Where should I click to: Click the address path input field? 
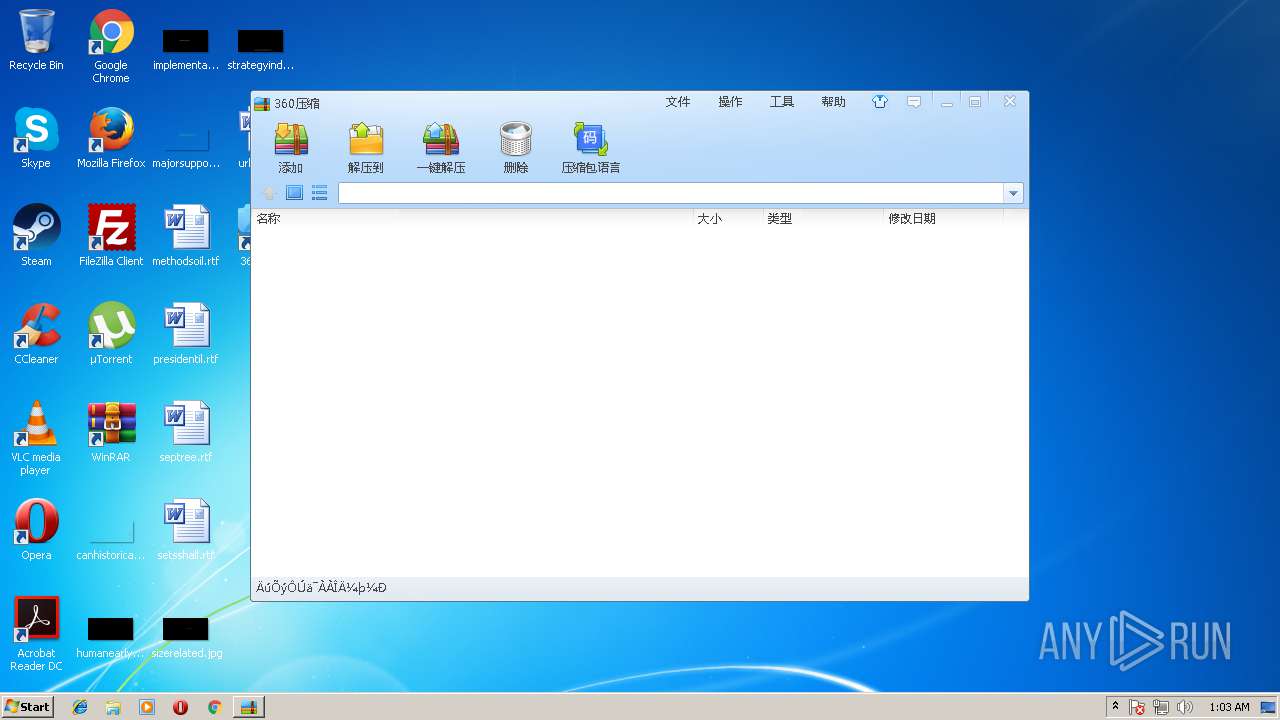pos(671,193)
